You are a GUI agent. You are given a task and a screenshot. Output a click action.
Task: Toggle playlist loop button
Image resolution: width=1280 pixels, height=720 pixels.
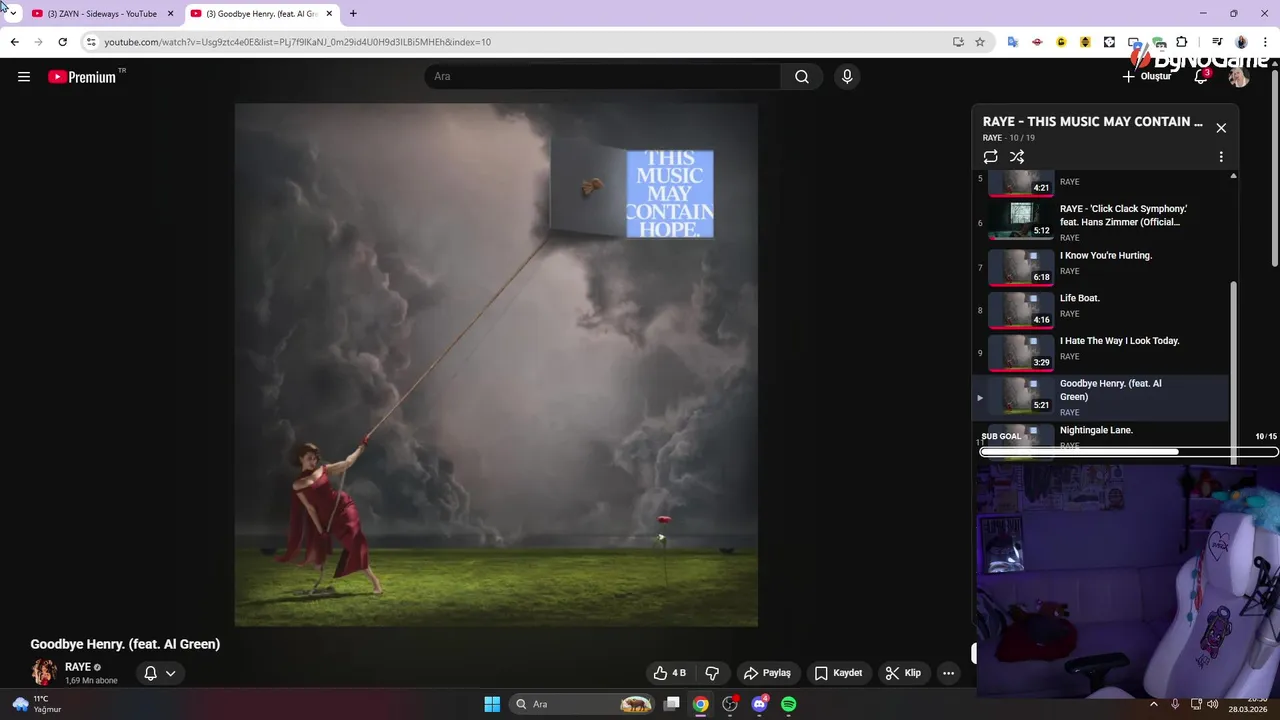990,157
